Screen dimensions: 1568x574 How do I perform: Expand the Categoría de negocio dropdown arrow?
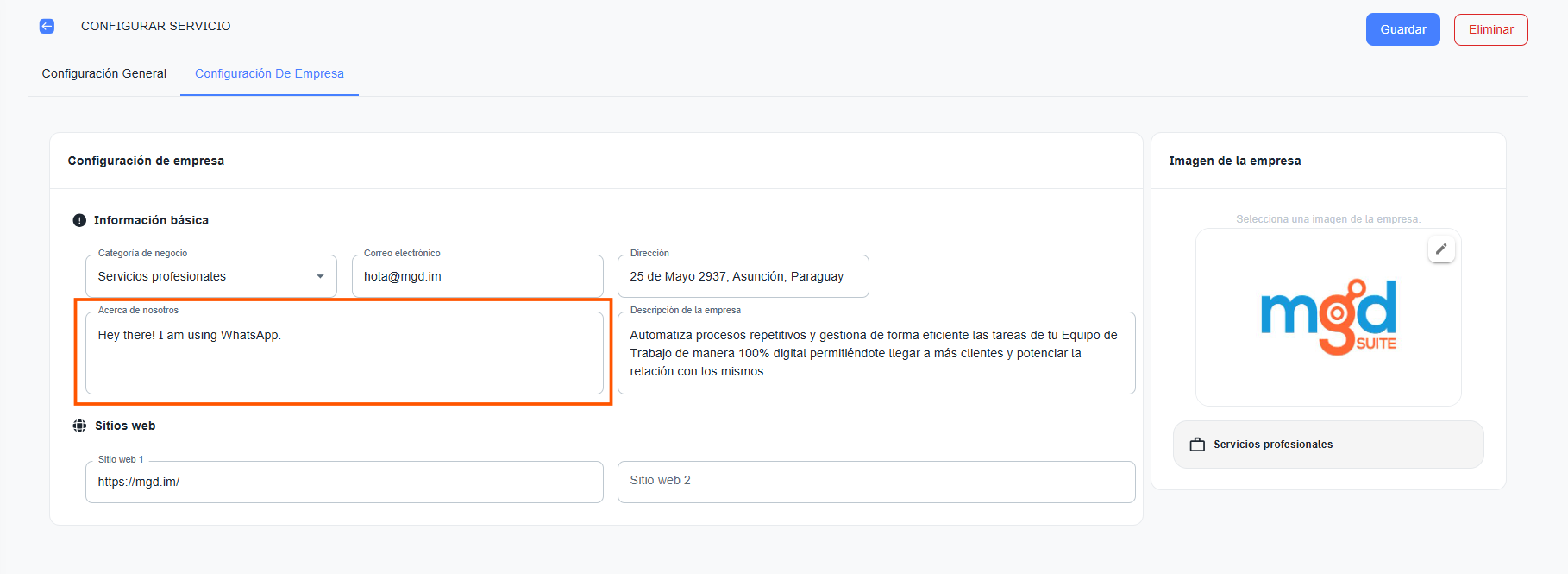[x=320, y=276]
